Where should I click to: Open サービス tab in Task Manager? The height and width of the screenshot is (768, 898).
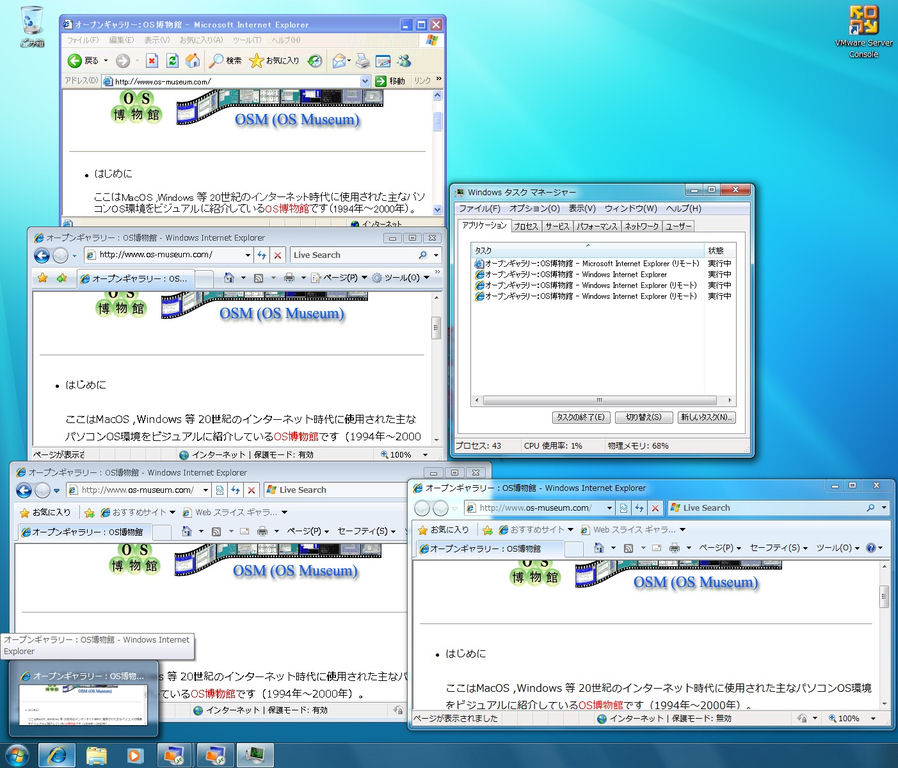pyautogui.click(x=557, y=226)
